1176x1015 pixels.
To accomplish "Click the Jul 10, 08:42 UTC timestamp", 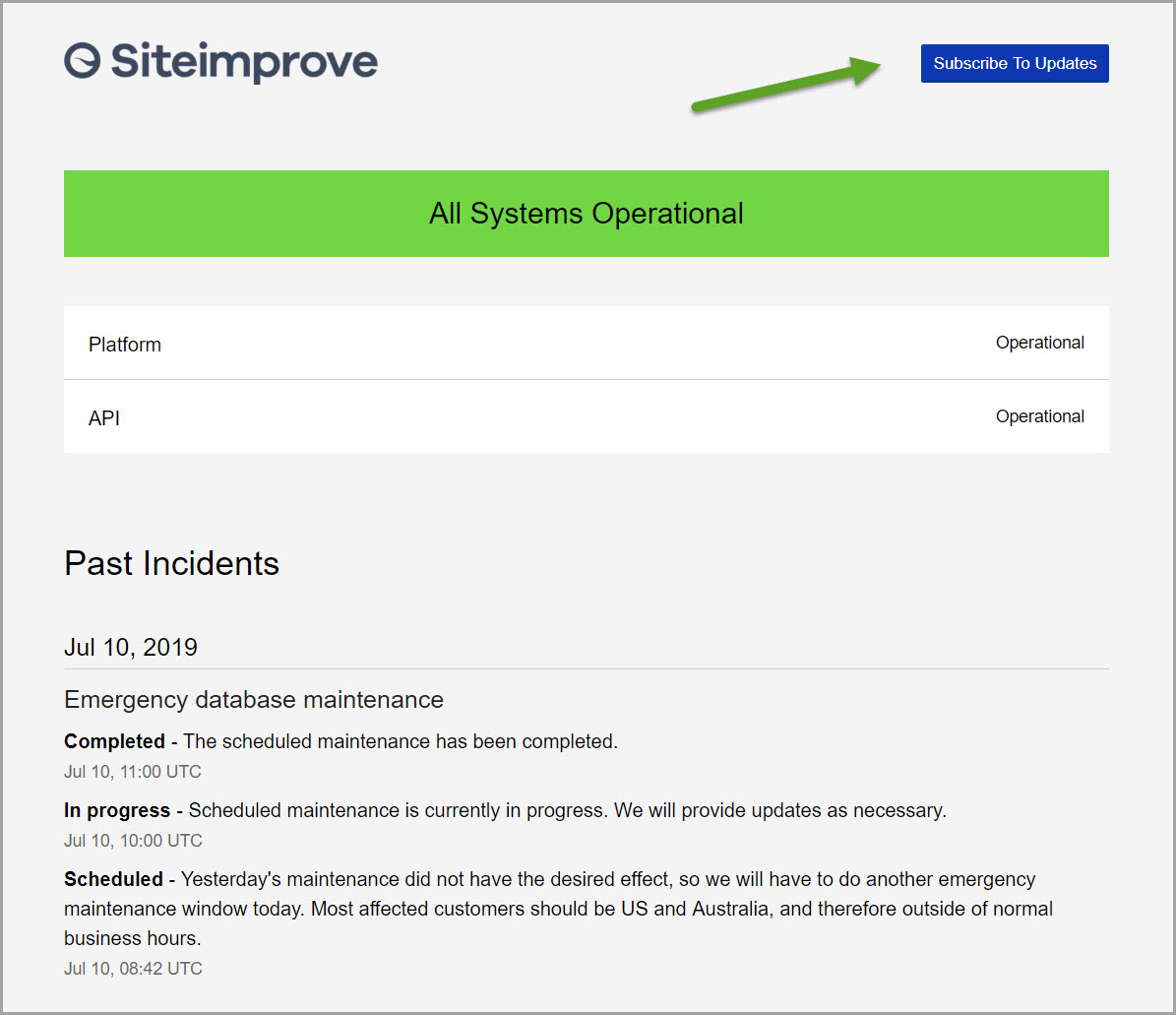I will tap(133, 969).
